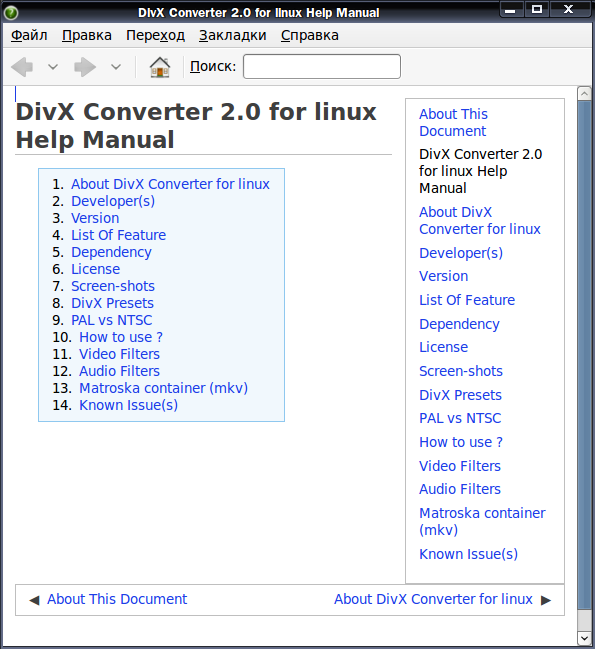Open the Переход menu
Image resolution: width=595 pixels, height=649 pixels.
pyautogui.click(x=156, y=36)
